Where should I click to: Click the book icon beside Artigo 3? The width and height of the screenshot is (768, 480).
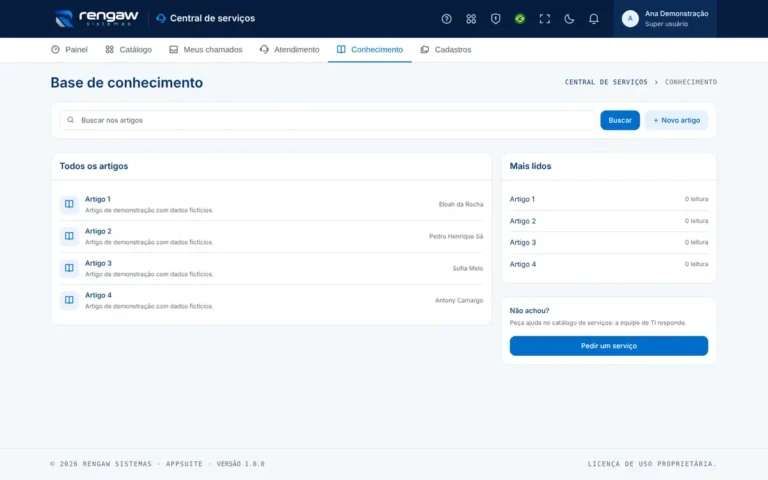(69, 268)
